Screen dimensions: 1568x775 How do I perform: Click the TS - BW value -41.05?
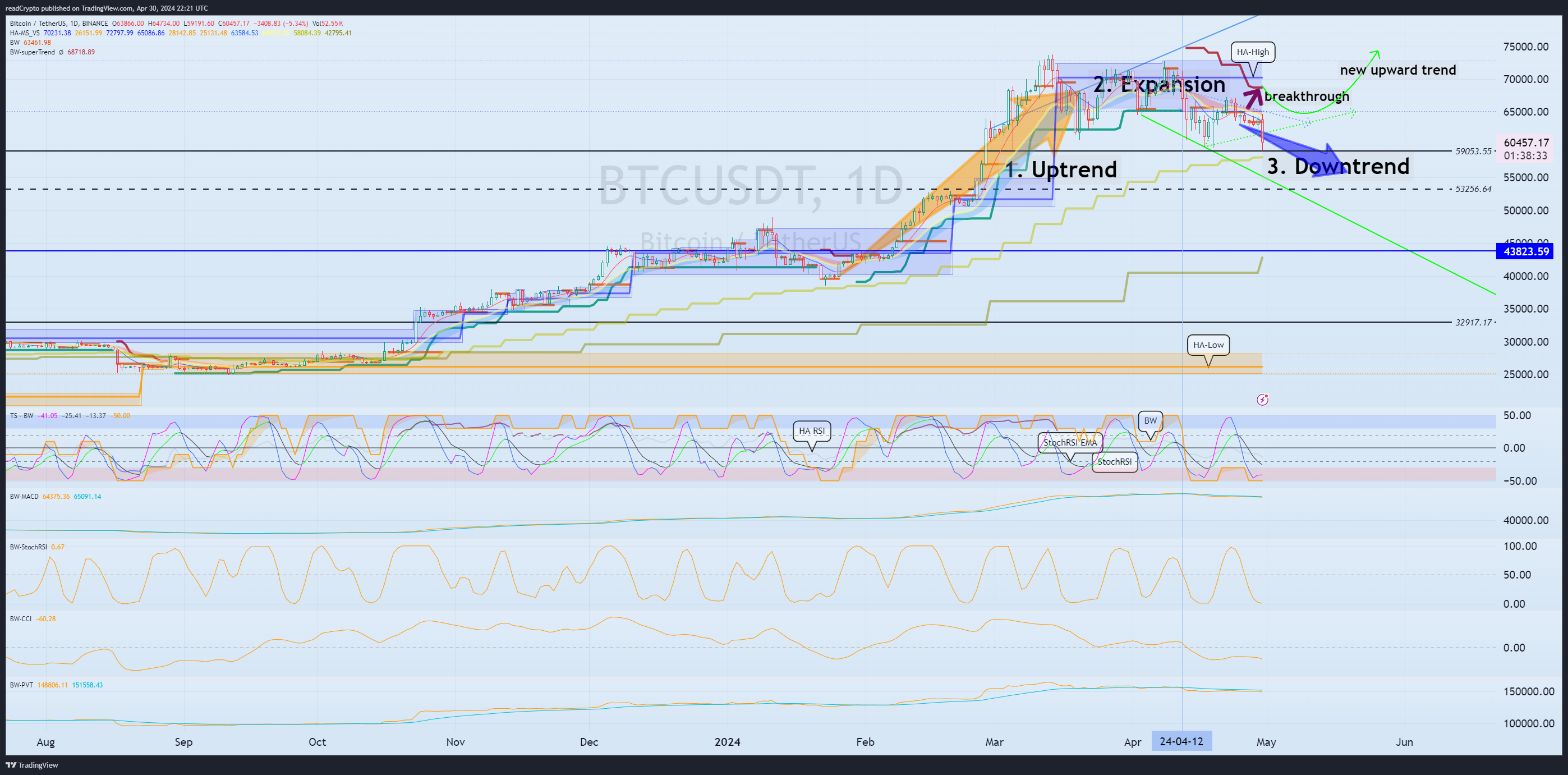[48, 416]
